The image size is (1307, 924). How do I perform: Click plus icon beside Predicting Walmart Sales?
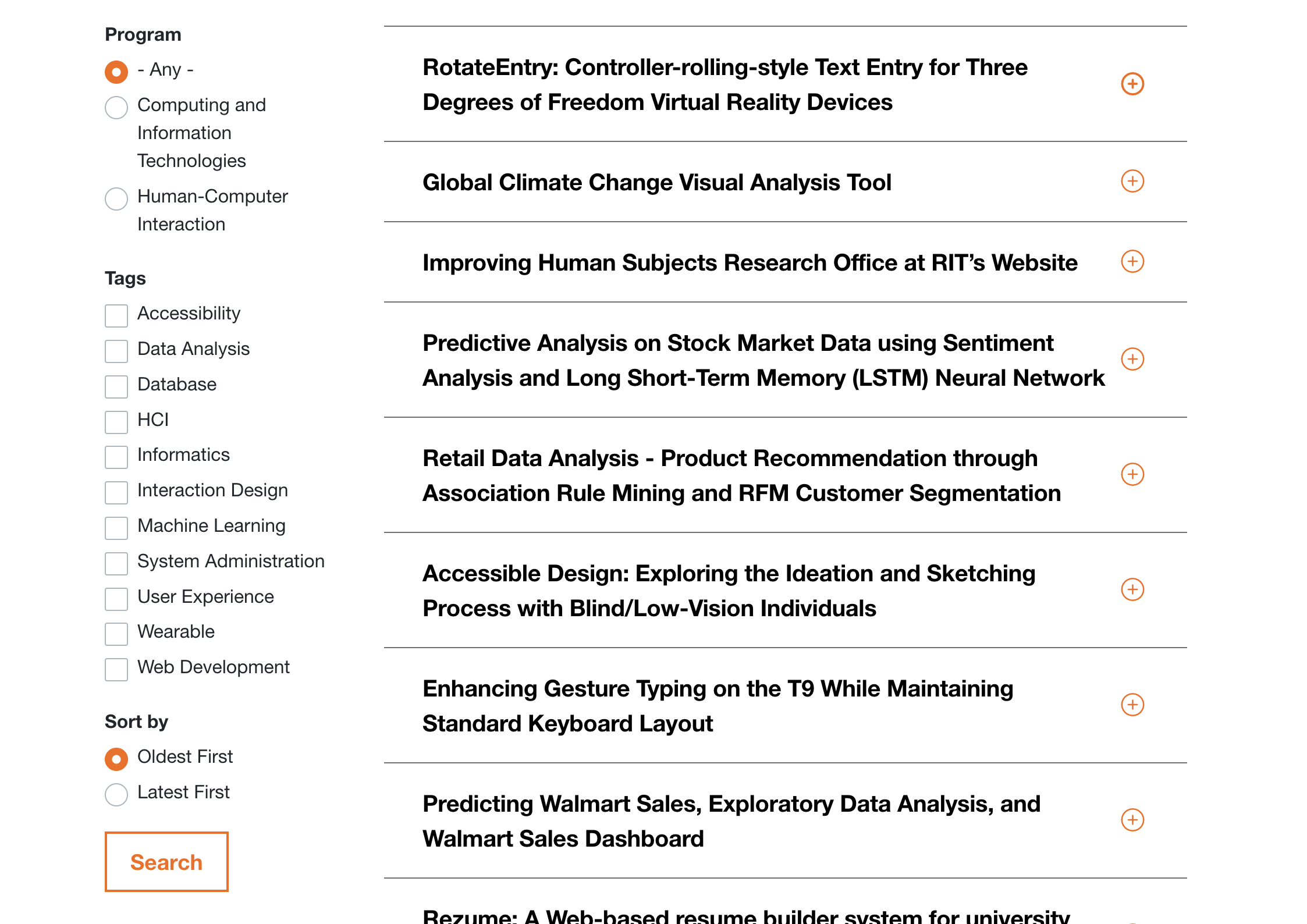[1132, 820]
